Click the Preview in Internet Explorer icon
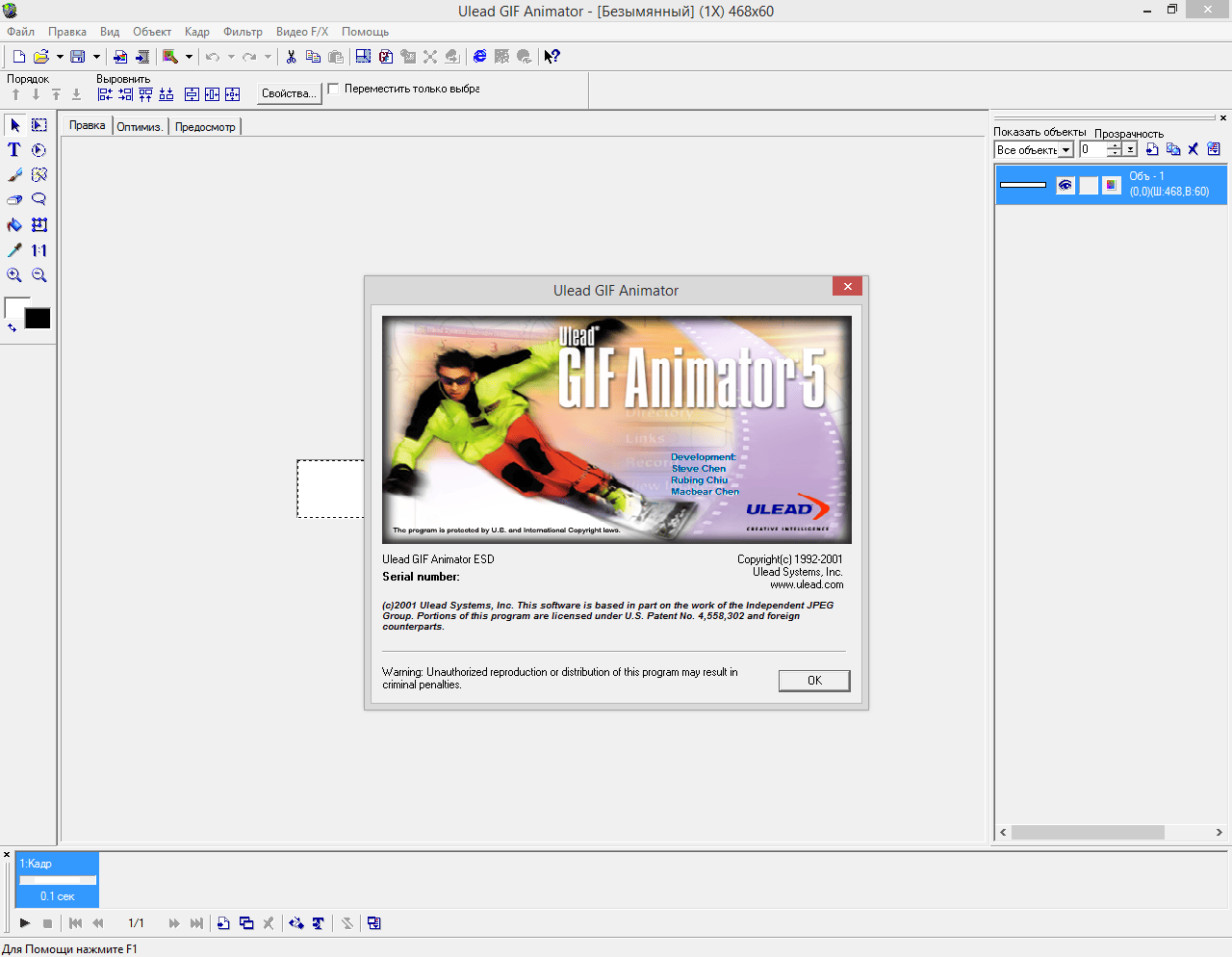 click(x=479, y=57)
